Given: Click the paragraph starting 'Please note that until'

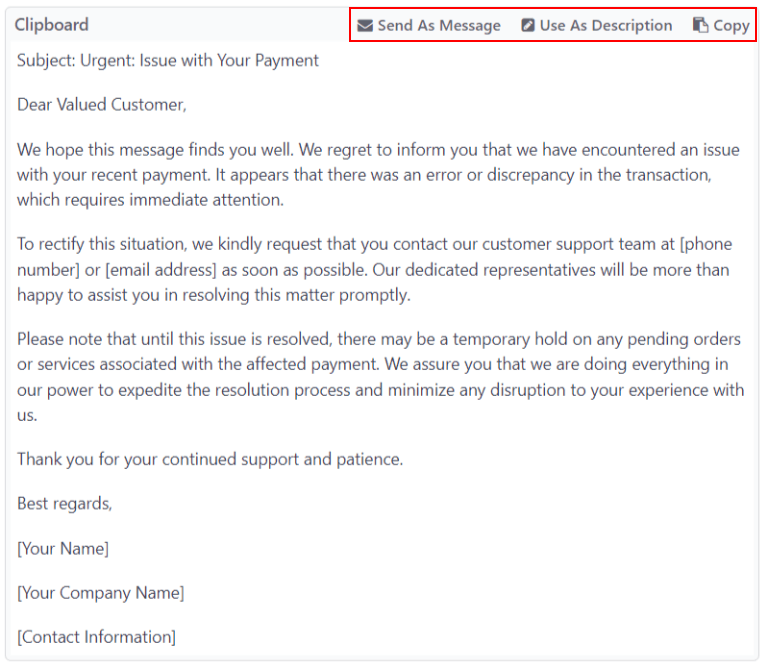Looking at the screenshot, I should pos(380,376).
